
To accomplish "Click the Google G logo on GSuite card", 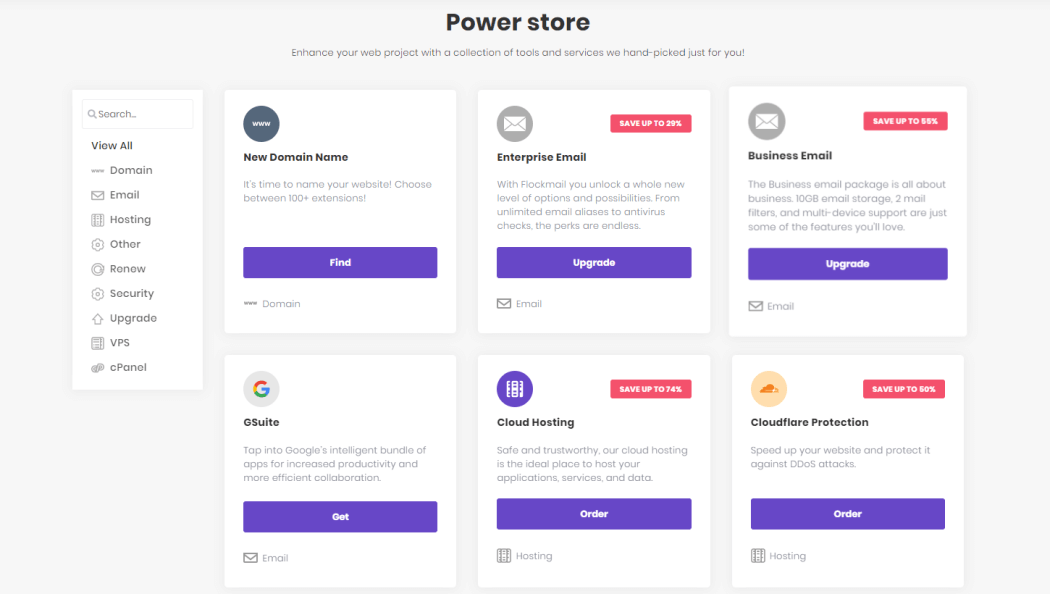I will [x=261, y=388].
